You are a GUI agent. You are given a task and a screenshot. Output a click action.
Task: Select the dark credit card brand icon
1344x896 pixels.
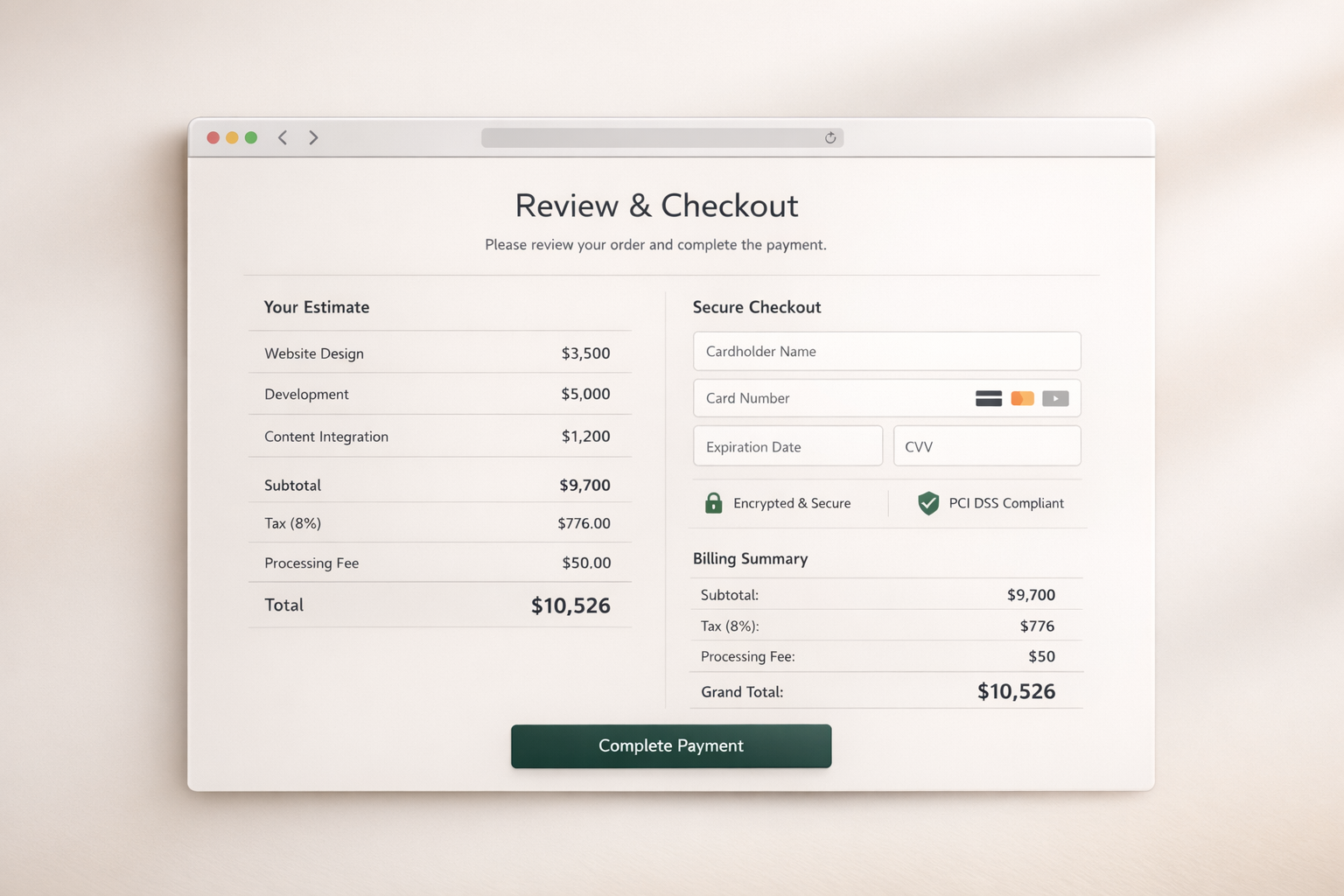click(988, 398)
